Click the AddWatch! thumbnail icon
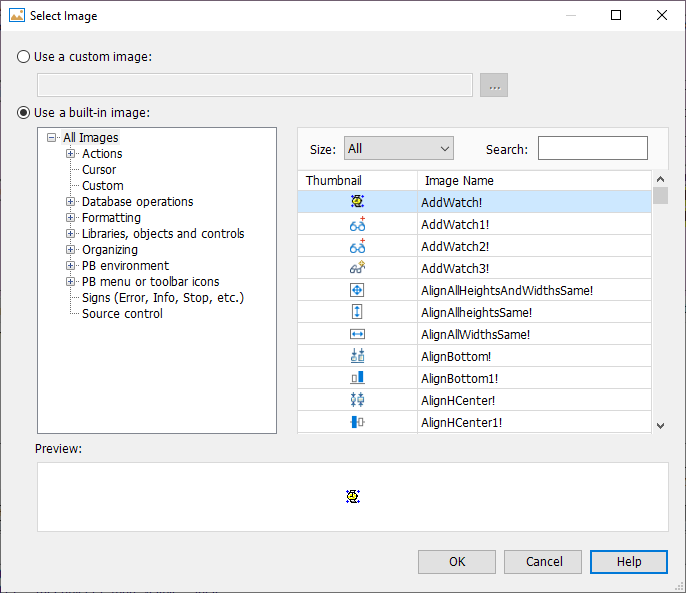This screenshot has width=686, height=593. click(x=357, y=202)
